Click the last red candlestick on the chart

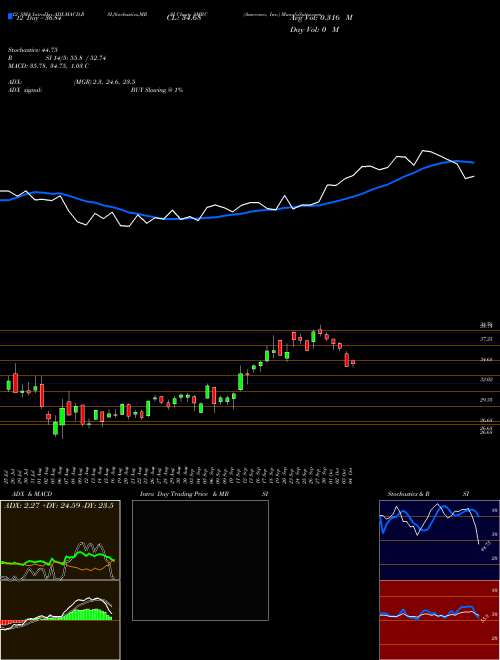(x=353, y=362)
